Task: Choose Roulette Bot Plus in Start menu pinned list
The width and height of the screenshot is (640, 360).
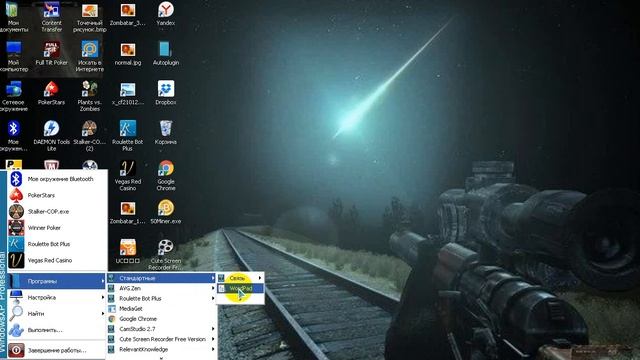Action: point(57,244)
